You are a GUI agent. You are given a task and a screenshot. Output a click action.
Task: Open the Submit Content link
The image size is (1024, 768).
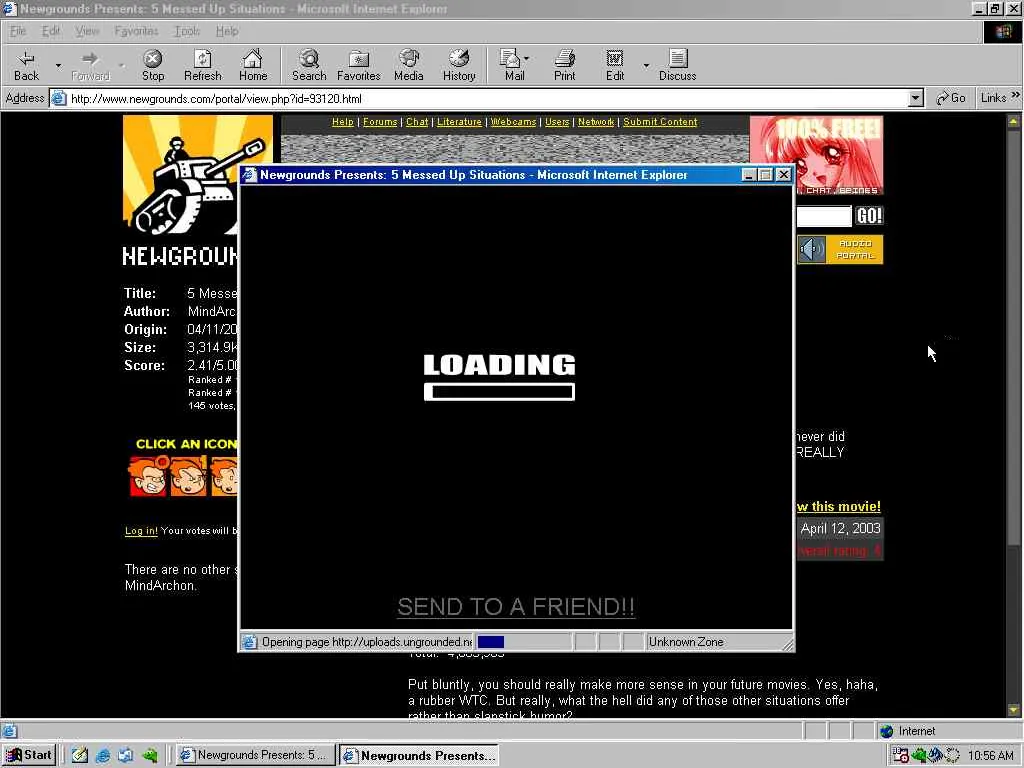click(x=660, y=122)
